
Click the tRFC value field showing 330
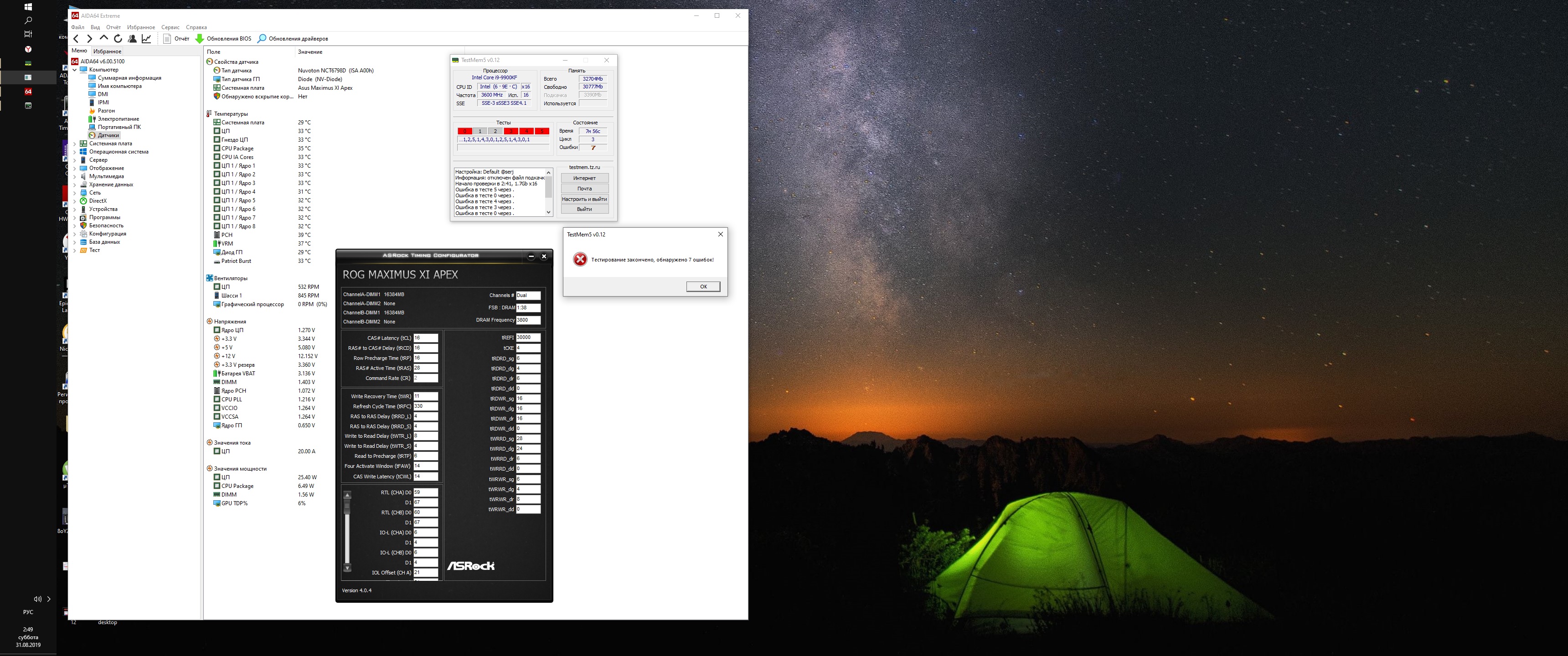tap(425, 406)
